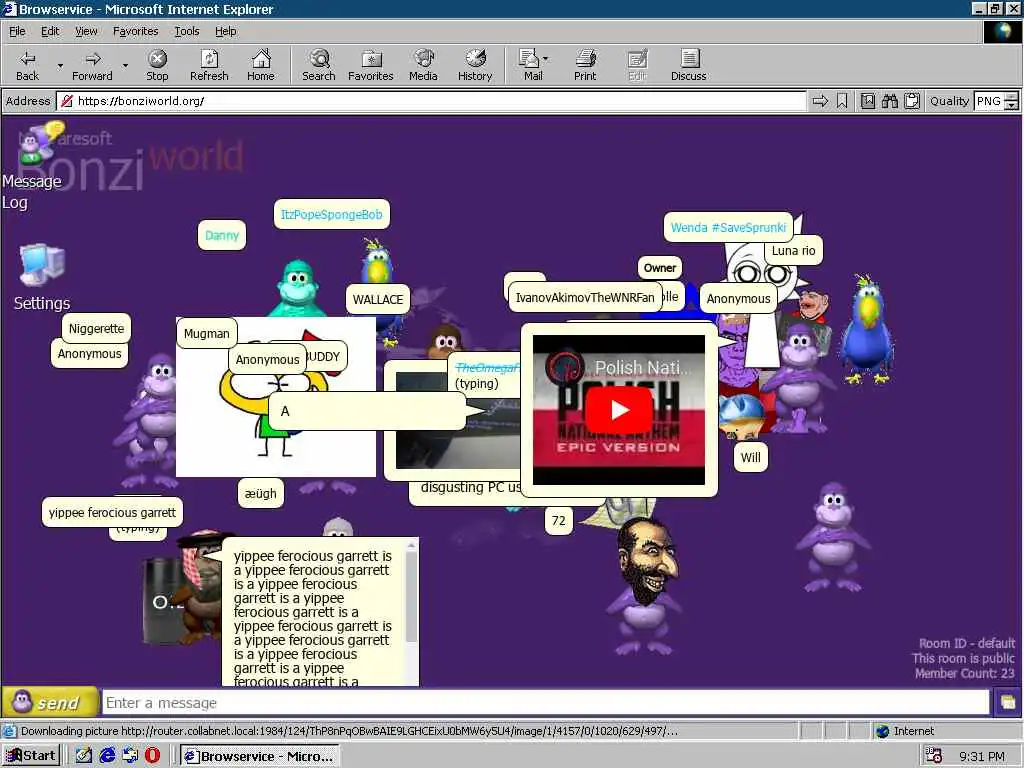Play the Polish National Anthem video

[618, 410]
